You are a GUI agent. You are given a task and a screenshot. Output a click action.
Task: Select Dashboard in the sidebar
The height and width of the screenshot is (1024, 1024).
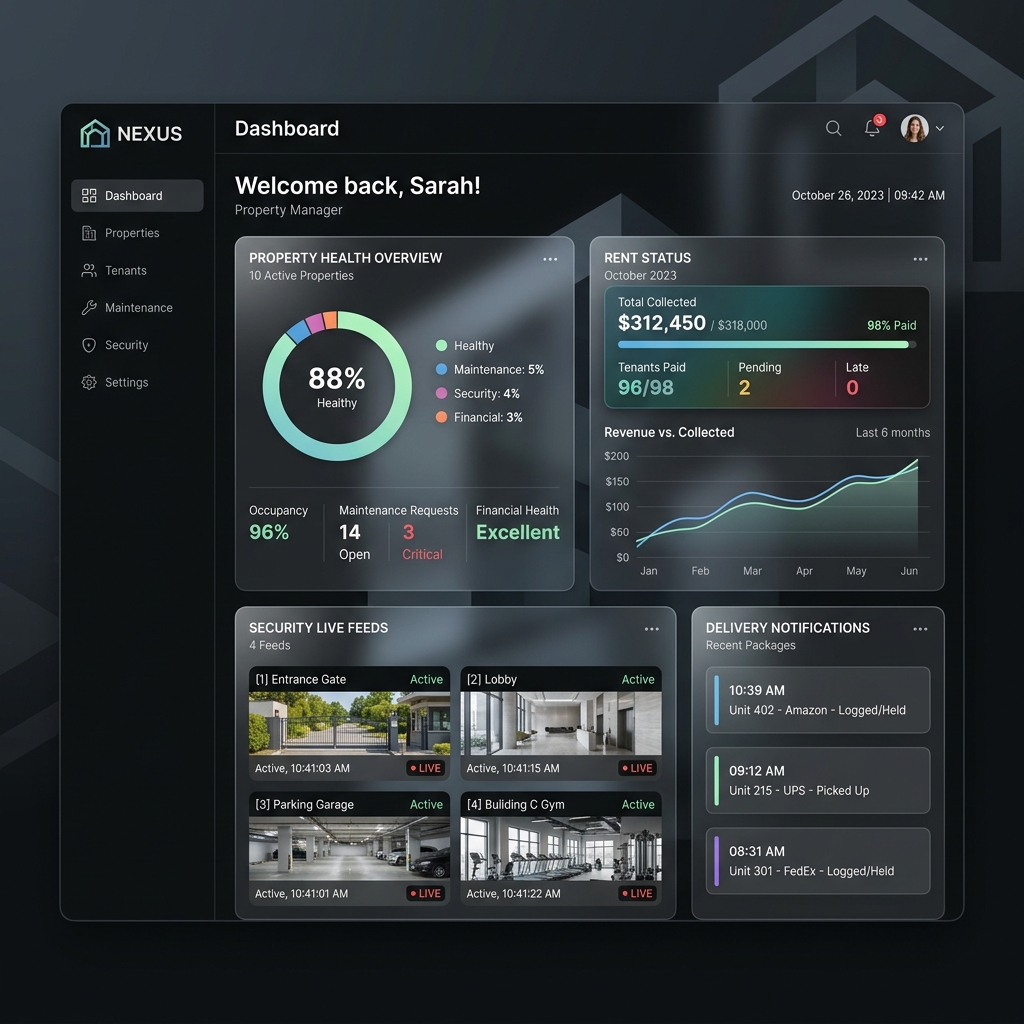[x=135, y=195]
